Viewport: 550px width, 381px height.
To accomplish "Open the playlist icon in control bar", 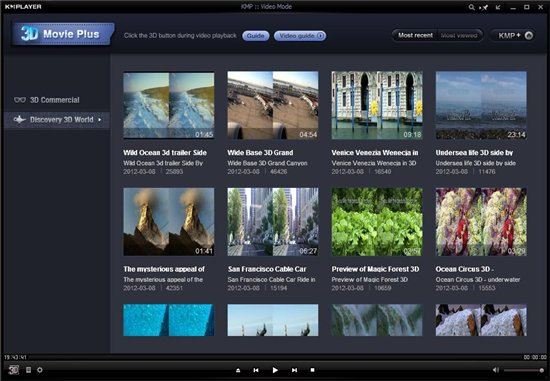I will coord(28,370).
